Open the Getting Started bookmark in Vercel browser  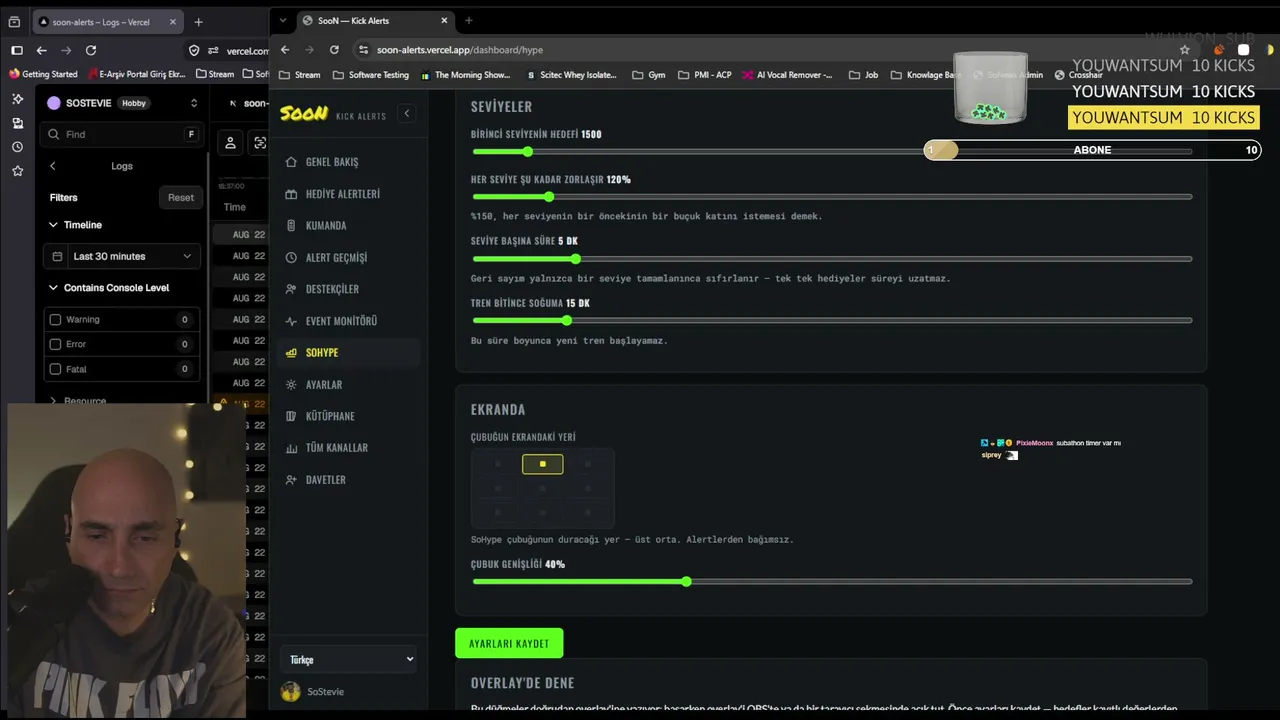click(43, 74)
